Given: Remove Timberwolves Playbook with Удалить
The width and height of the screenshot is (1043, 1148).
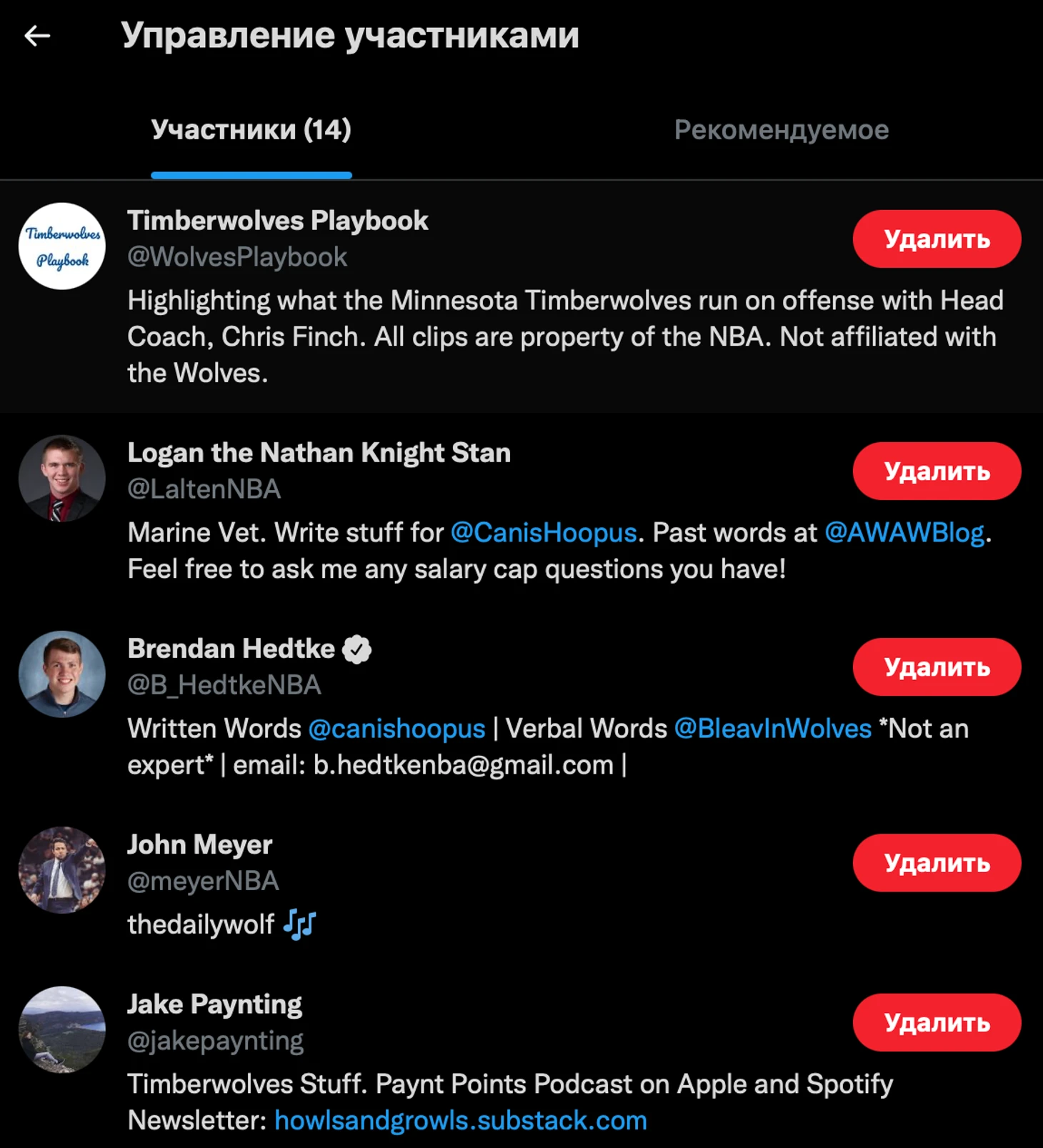Looking at the screenshot, I should click(936, 239).
